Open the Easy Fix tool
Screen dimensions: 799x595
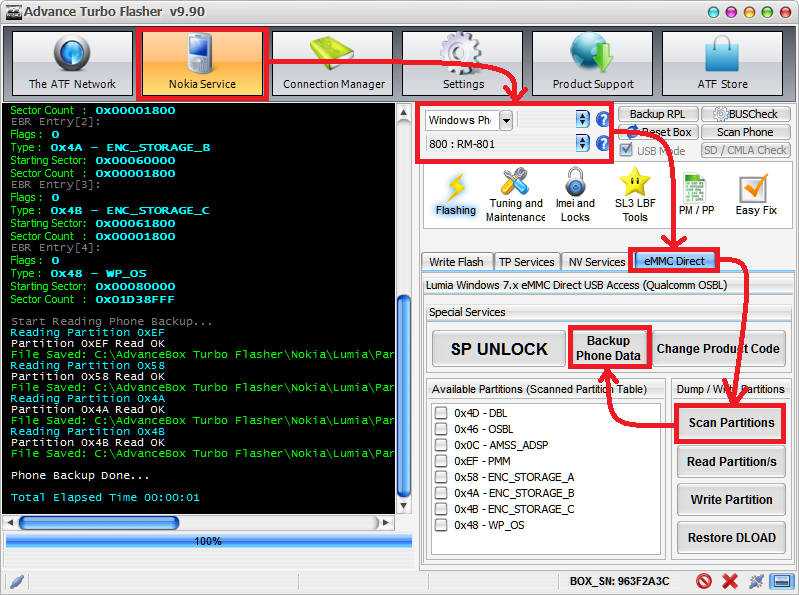[756, 195]
